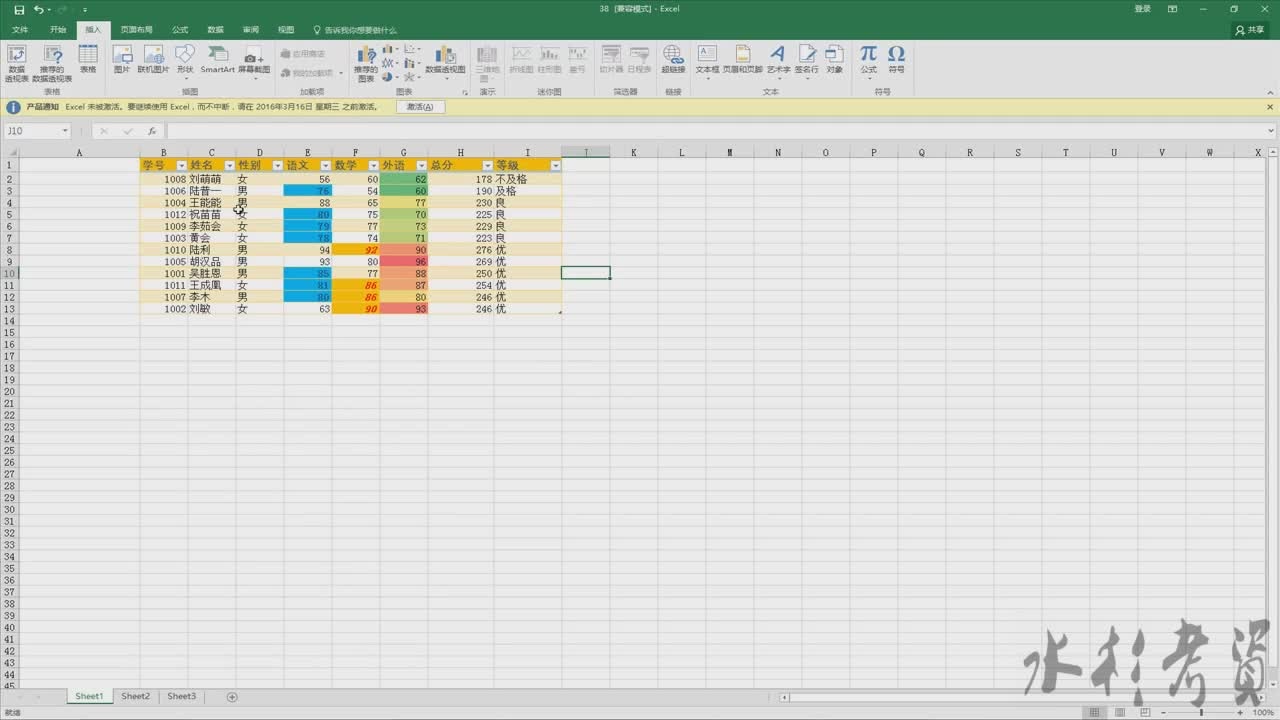
Task: Open the filter dropdown for 外语 column
Action: (421, 165)
